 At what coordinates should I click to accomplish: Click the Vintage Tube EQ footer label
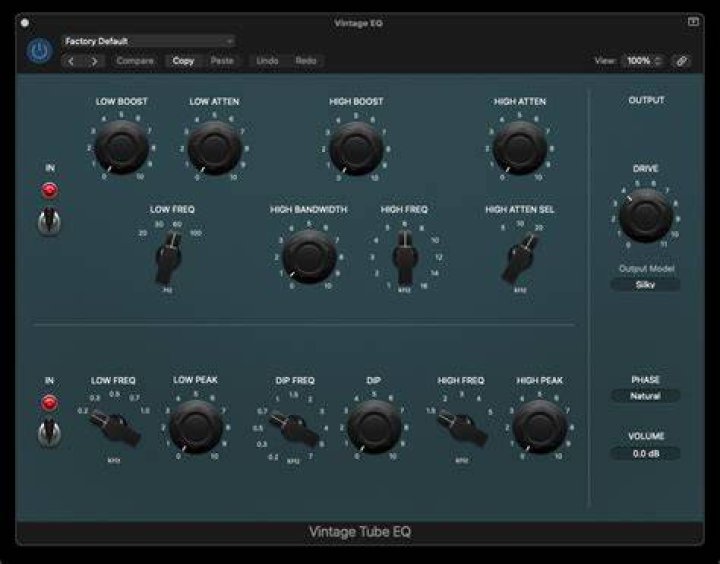click(360, 532)
